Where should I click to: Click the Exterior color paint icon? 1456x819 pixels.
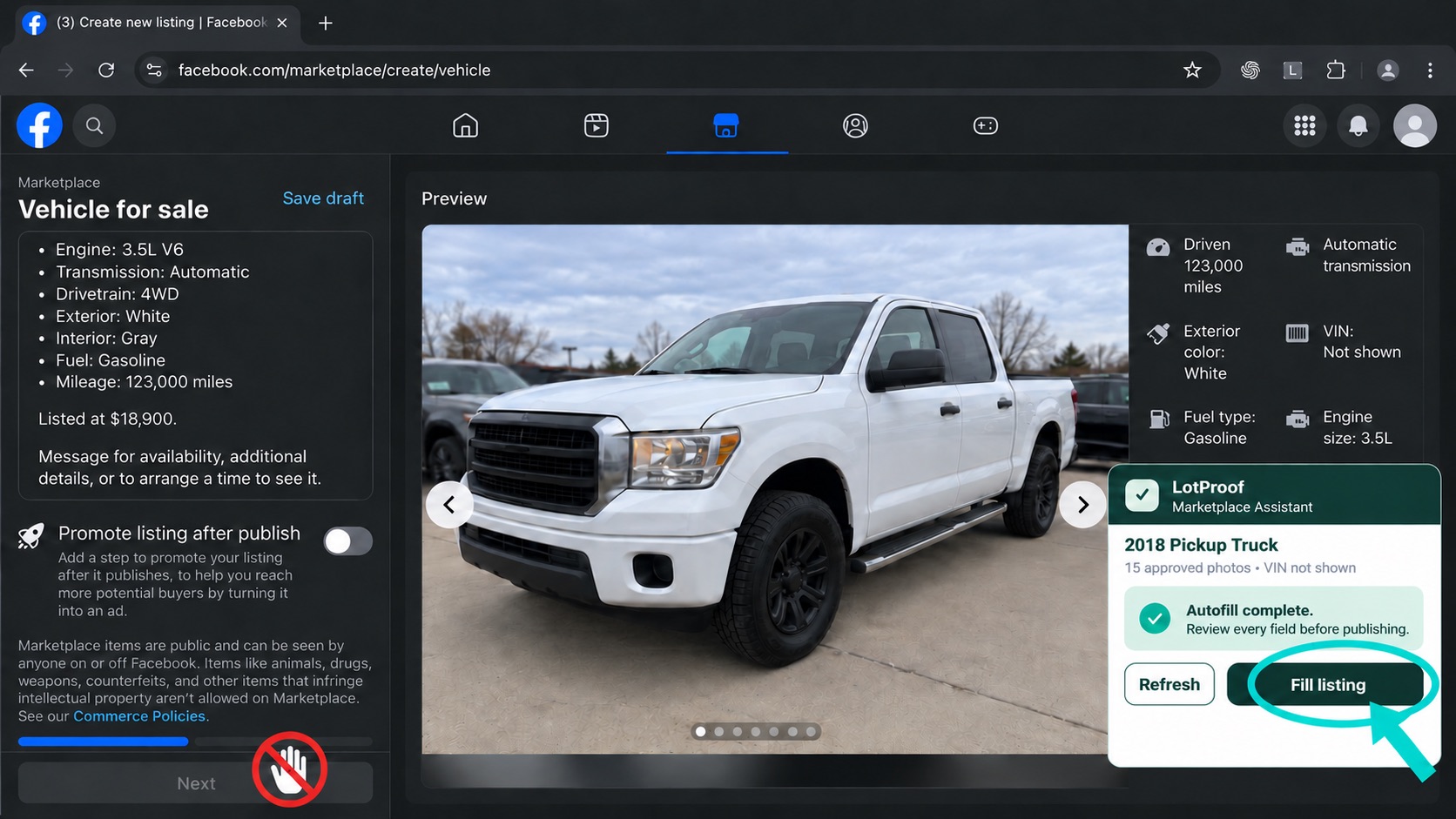[x=1158, y=333]
